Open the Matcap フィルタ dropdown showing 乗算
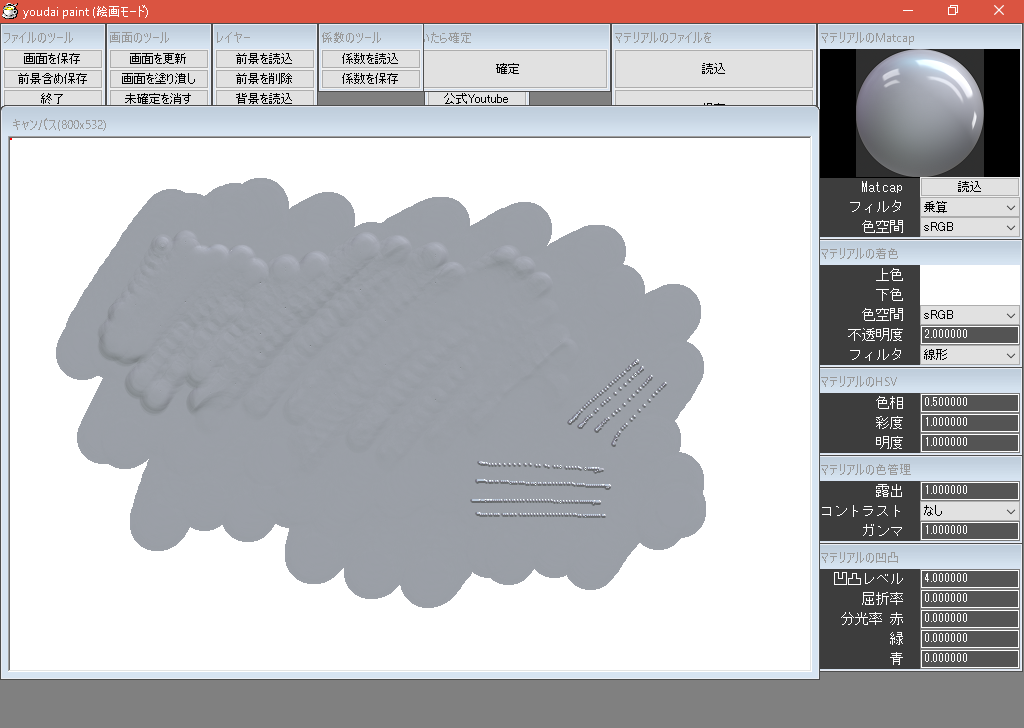Image resolution: width=1024 pixels, height=728 pixels. (969, 207)
